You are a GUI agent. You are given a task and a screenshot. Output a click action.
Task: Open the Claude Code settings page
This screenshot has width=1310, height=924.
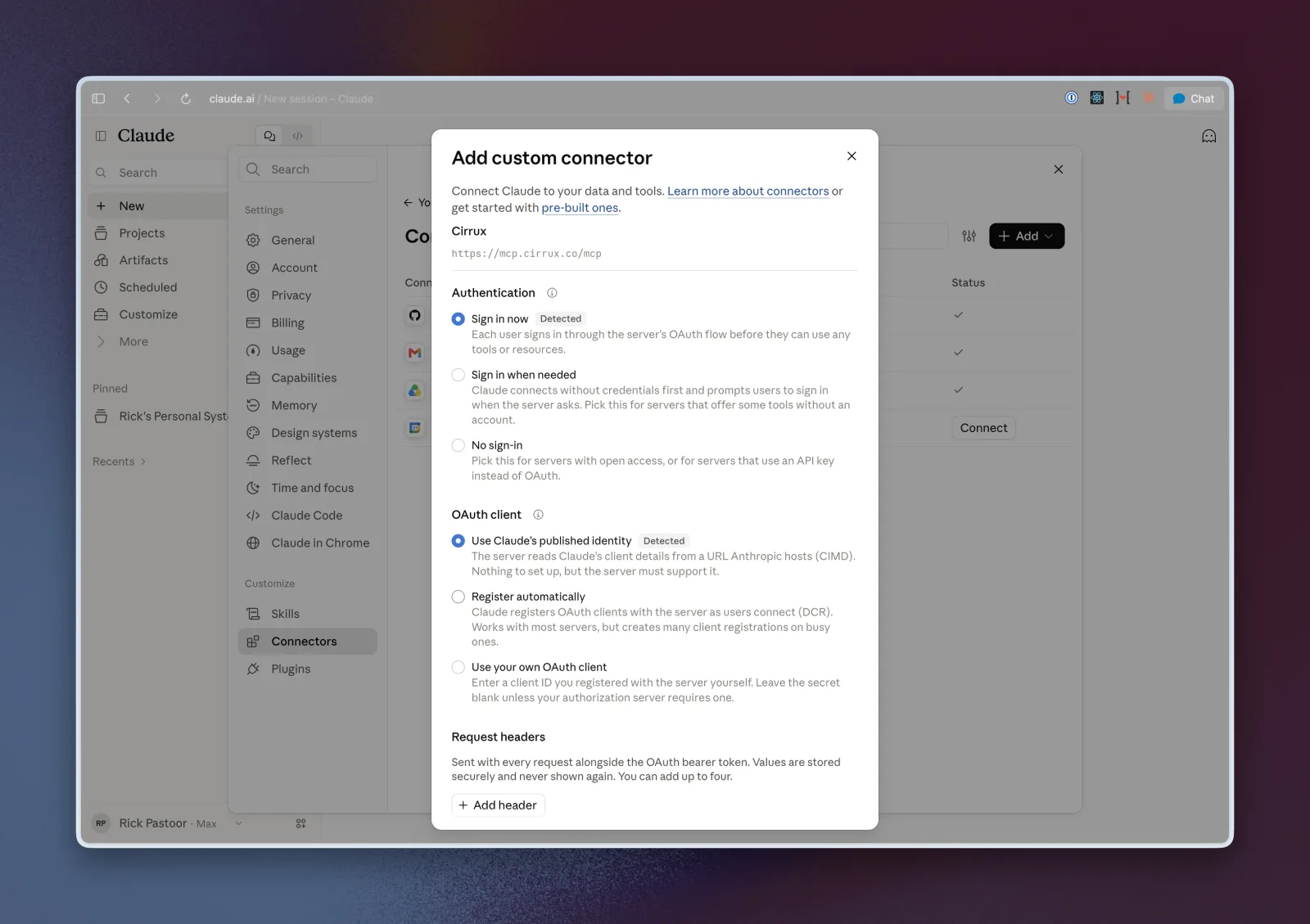(308, 516)
